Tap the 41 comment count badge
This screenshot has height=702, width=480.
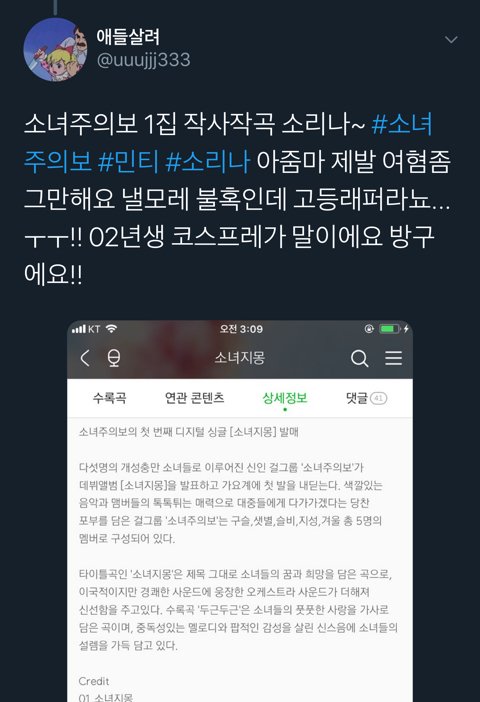[x=378, y=398]
